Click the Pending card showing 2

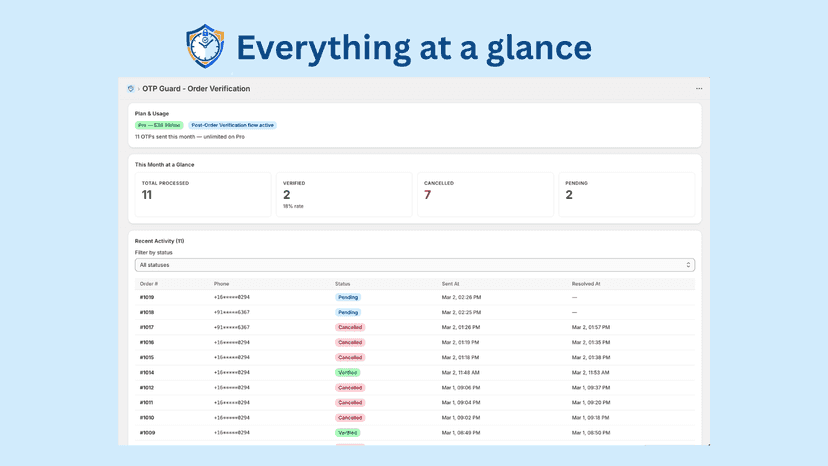[627, 194]
